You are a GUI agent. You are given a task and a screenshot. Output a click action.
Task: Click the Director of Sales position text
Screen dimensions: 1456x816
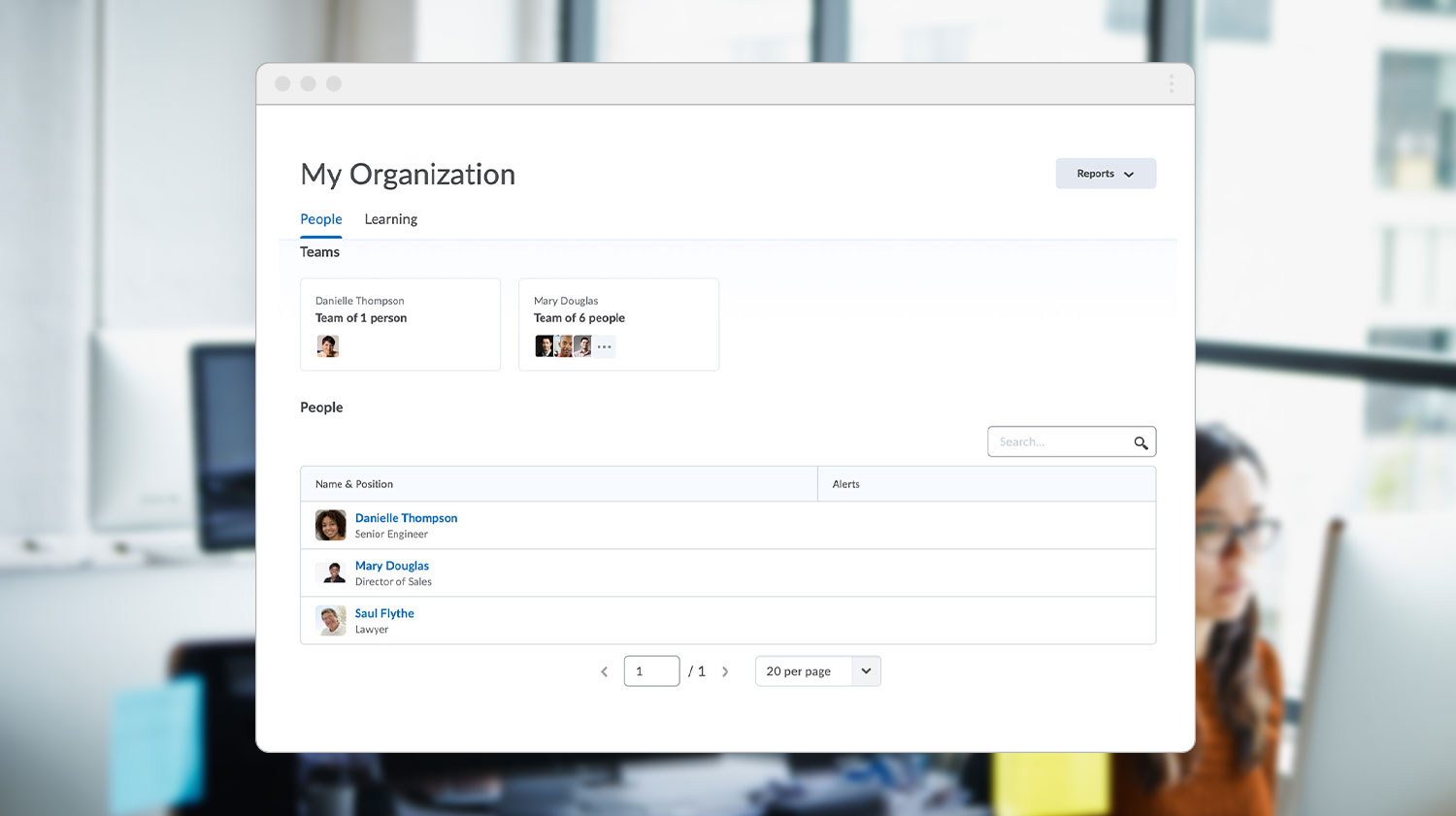393,582
